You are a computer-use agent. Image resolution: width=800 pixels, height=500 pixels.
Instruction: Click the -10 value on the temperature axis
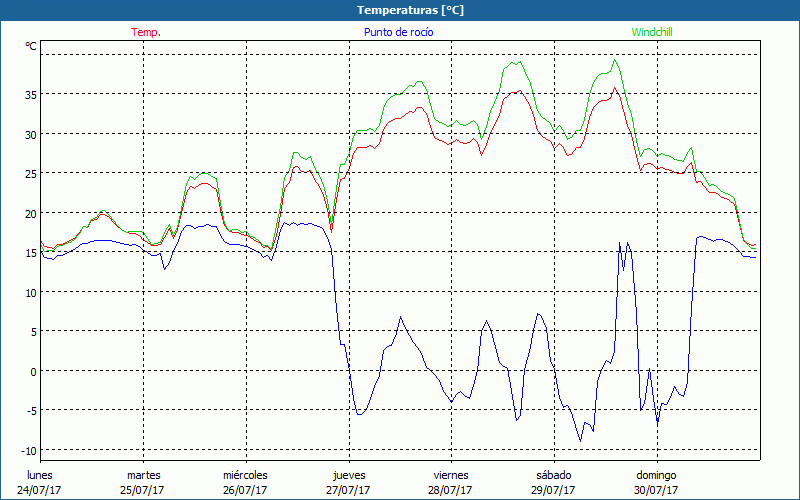tap(29, 450)
